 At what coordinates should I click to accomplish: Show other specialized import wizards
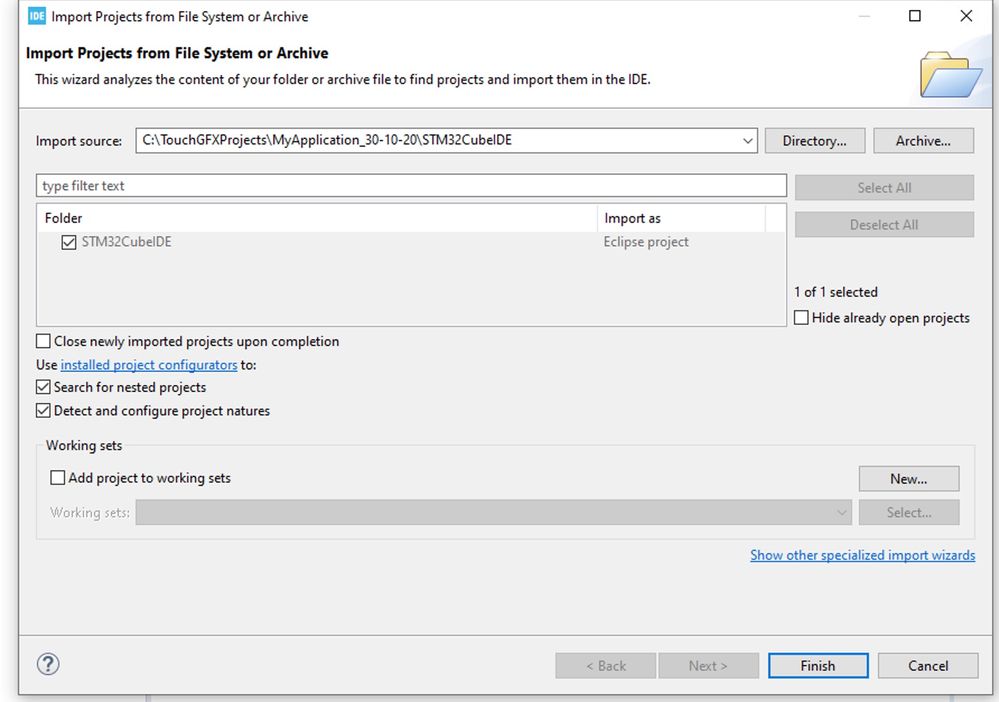point(863,555)
